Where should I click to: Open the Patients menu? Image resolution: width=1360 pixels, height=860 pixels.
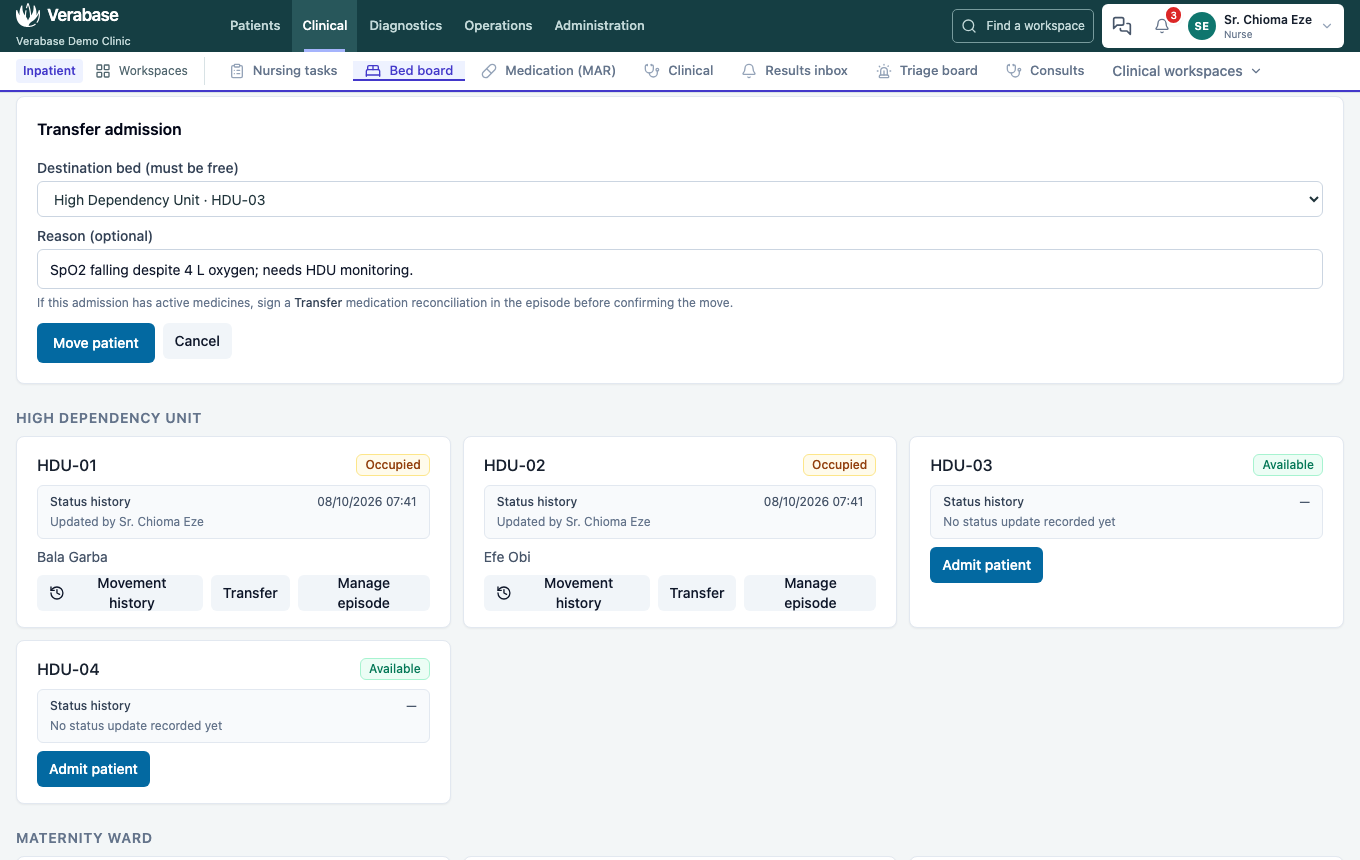point(255,26)
